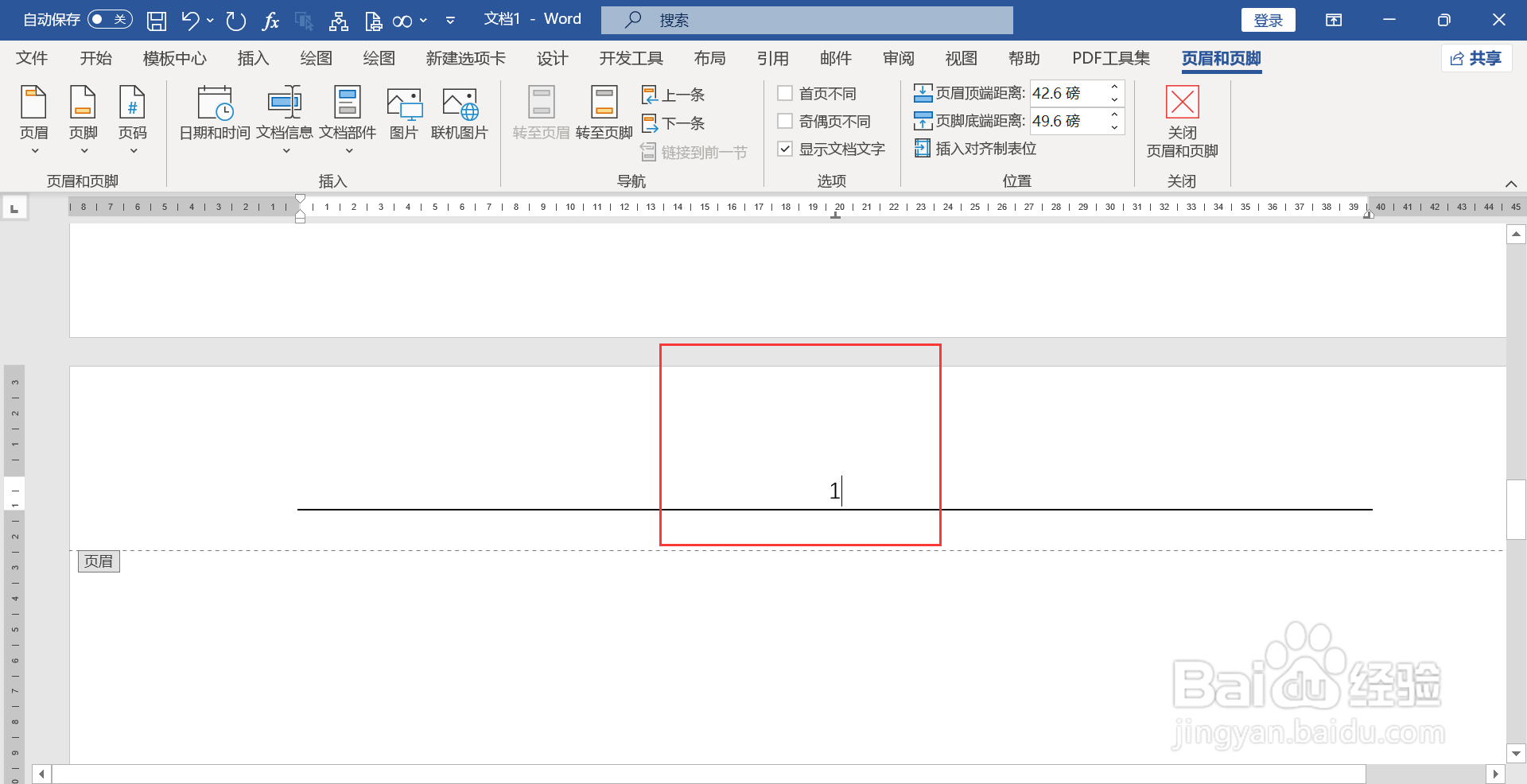Collapse the ribbon with the chevron
This screenshot has width=1527, height=784.
tap(1511, 184)
